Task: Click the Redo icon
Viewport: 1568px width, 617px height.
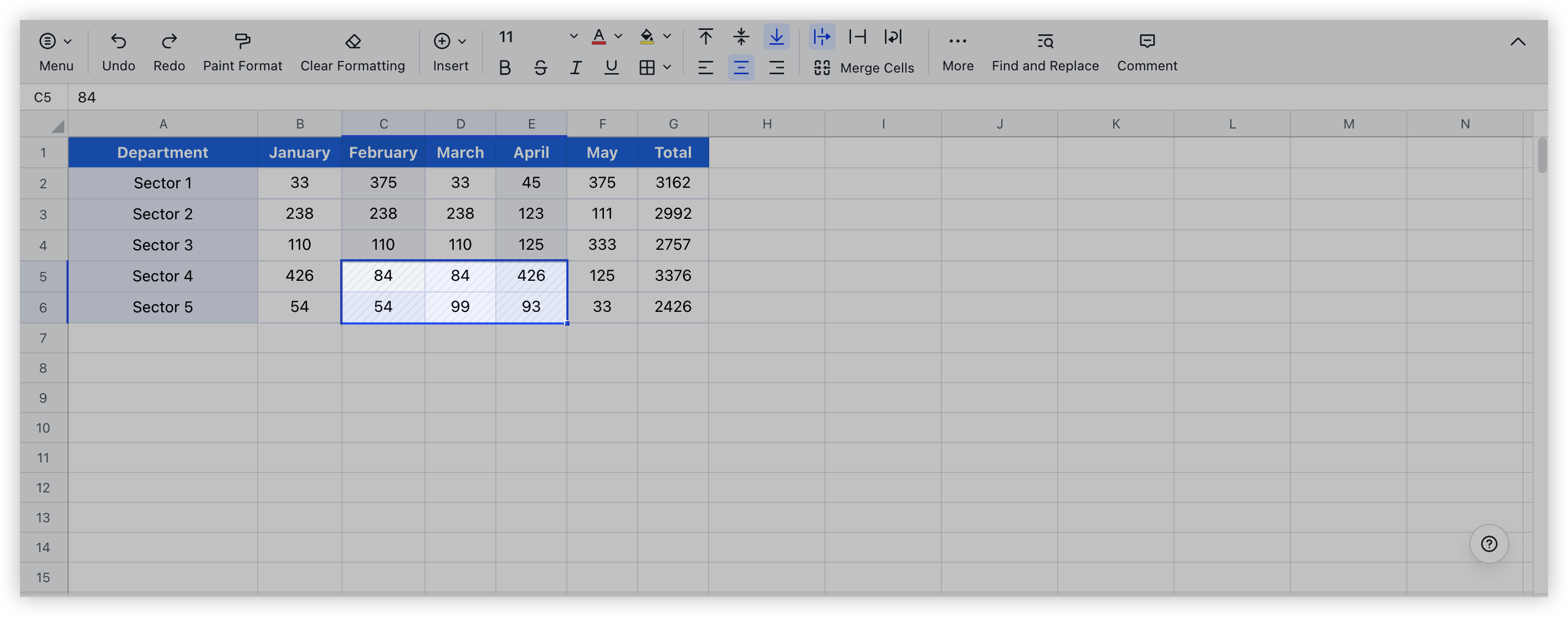Action: (168, 40)
